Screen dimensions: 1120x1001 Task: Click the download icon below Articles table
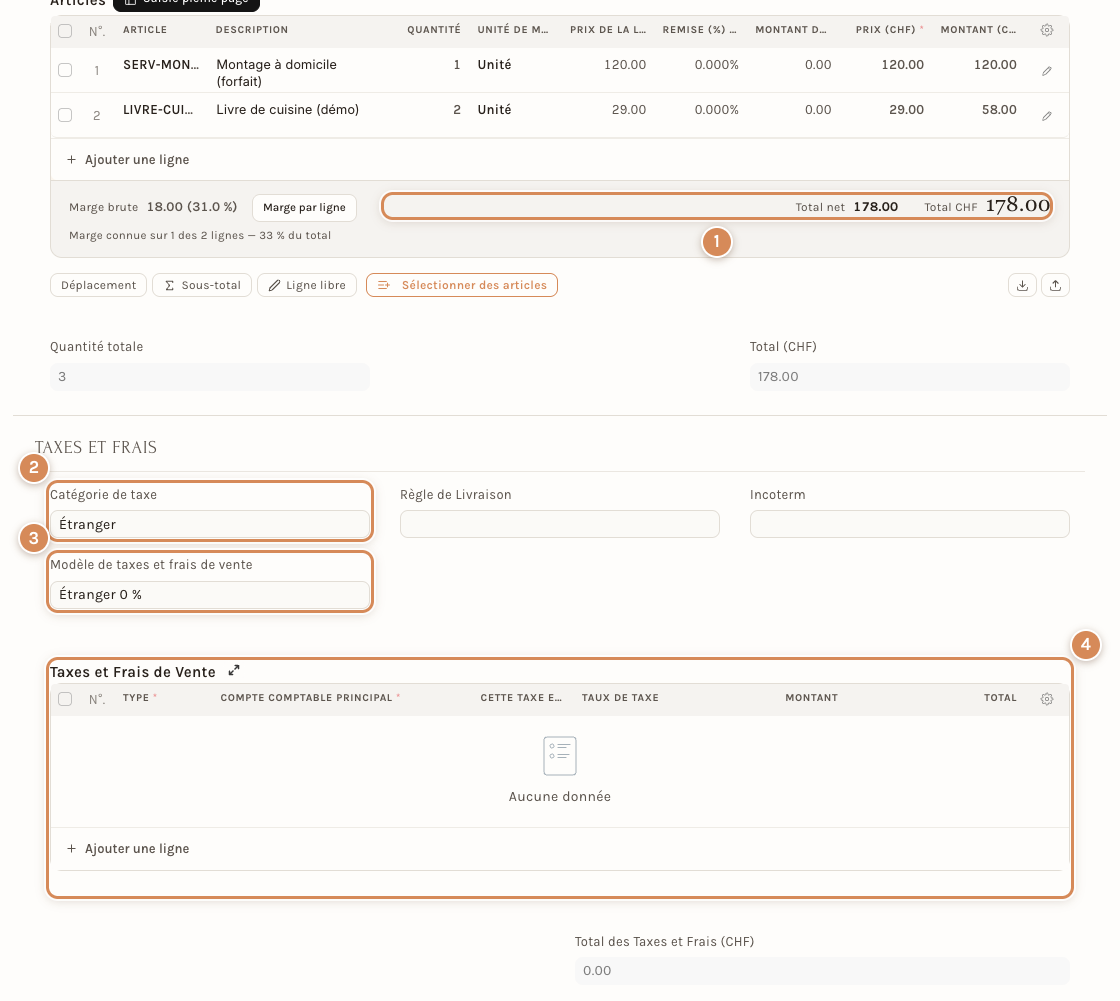[x=1022, y=285]
